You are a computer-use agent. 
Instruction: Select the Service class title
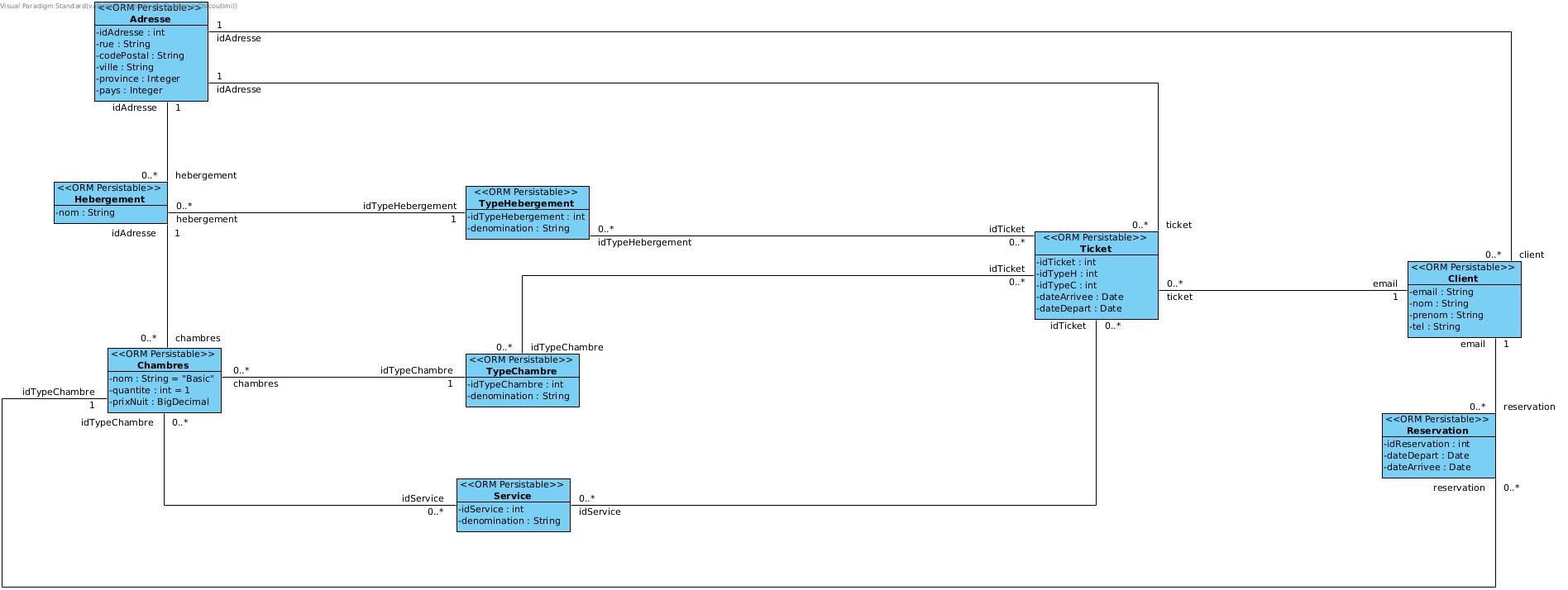click(x=512, y=496)
